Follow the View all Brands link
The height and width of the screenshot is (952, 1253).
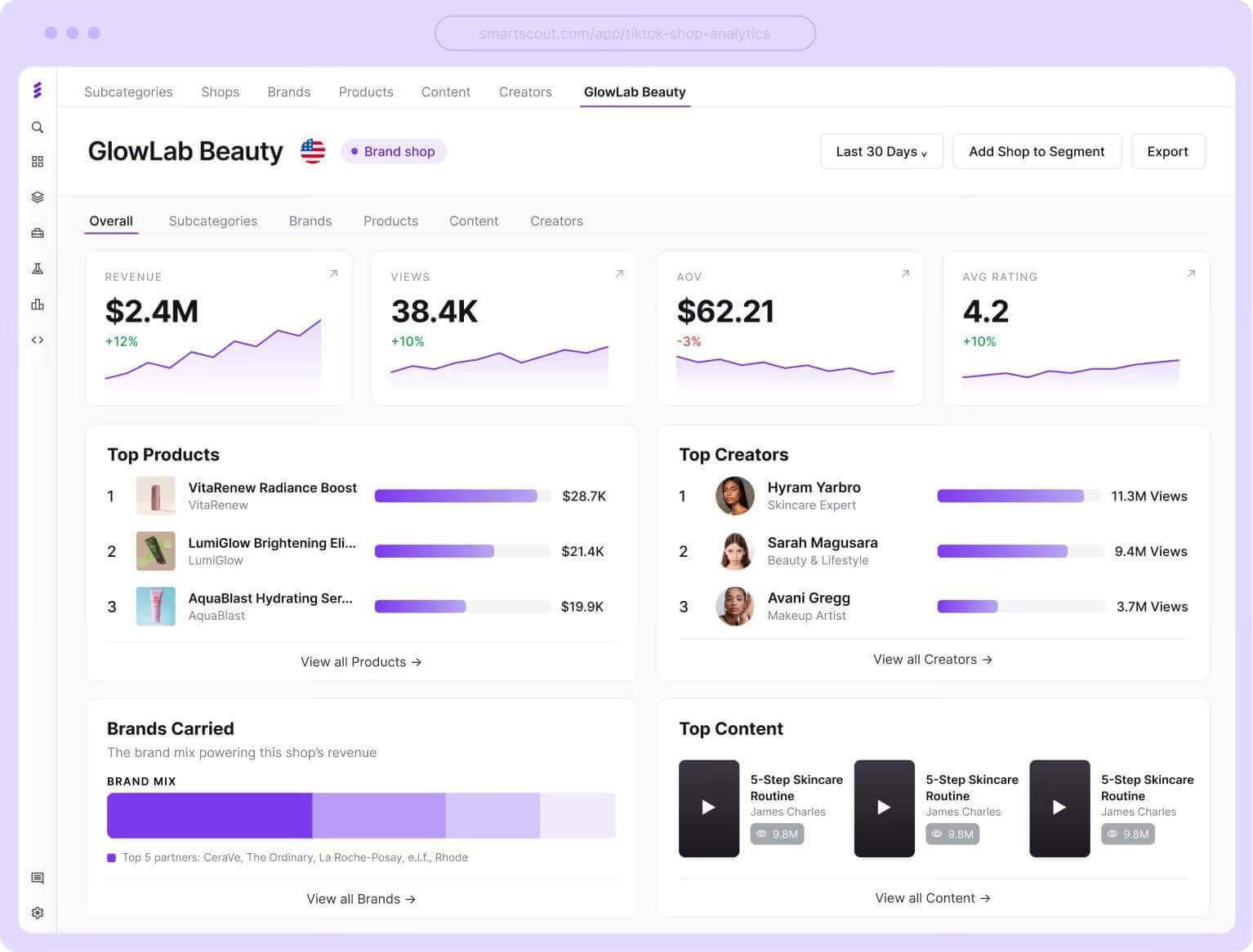361,898
